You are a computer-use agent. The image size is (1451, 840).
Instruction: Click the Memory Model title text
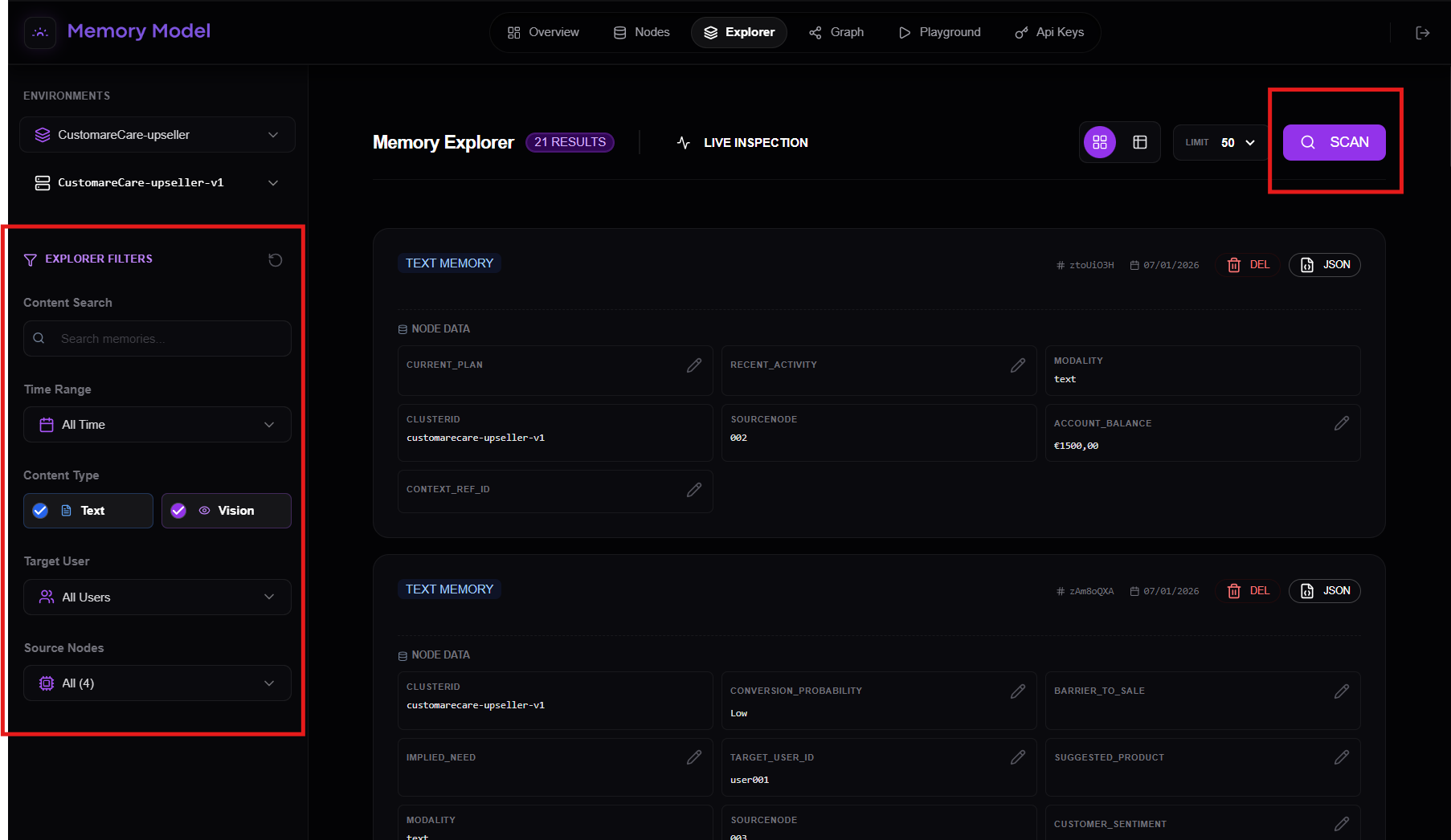click(138, 31)
